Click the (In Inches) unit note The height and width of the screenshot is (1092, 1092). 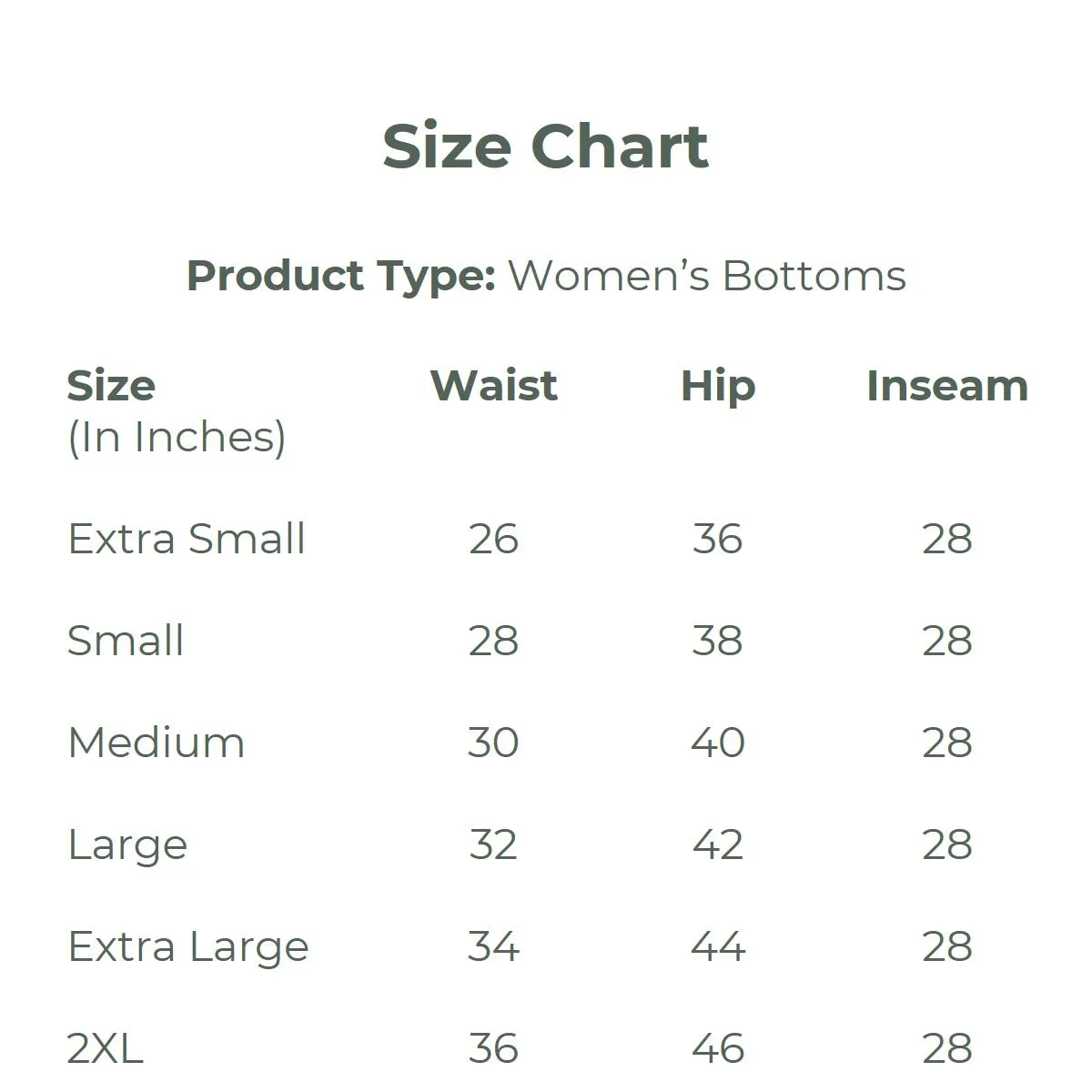point(177,438)
